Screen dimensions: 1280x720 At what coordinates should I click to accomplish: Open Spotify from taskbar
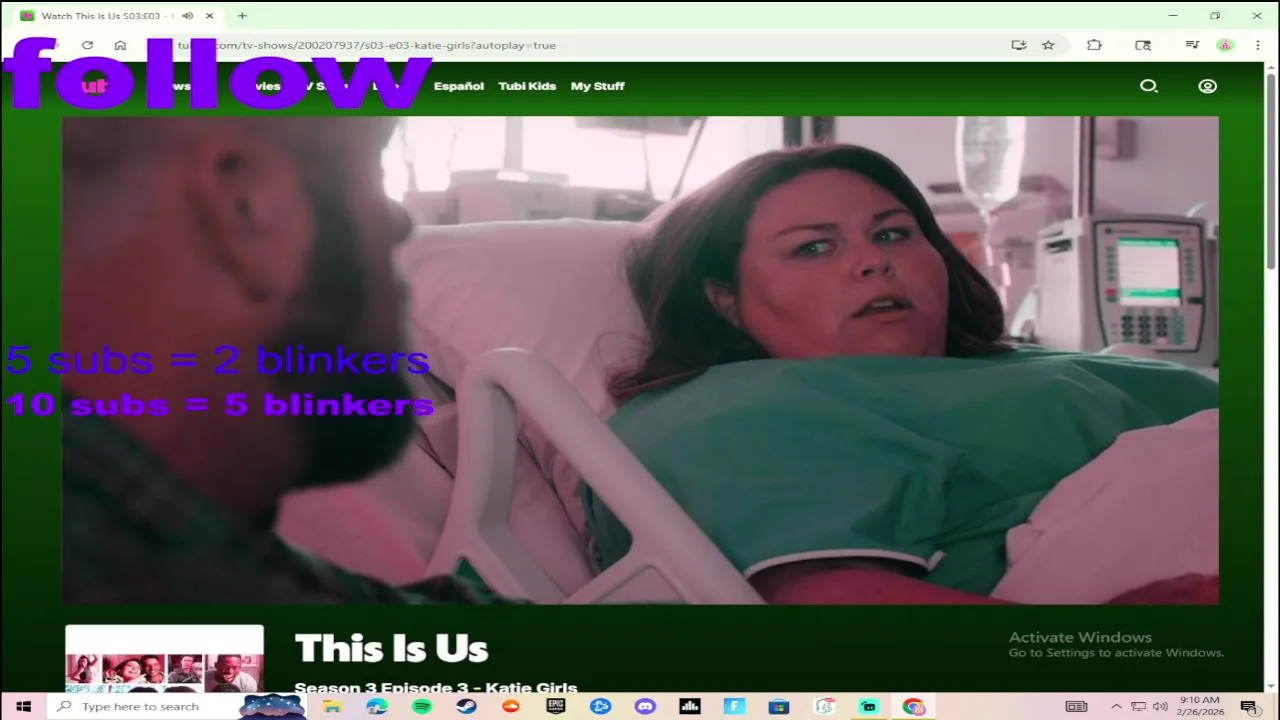click(x=422, y=706)
